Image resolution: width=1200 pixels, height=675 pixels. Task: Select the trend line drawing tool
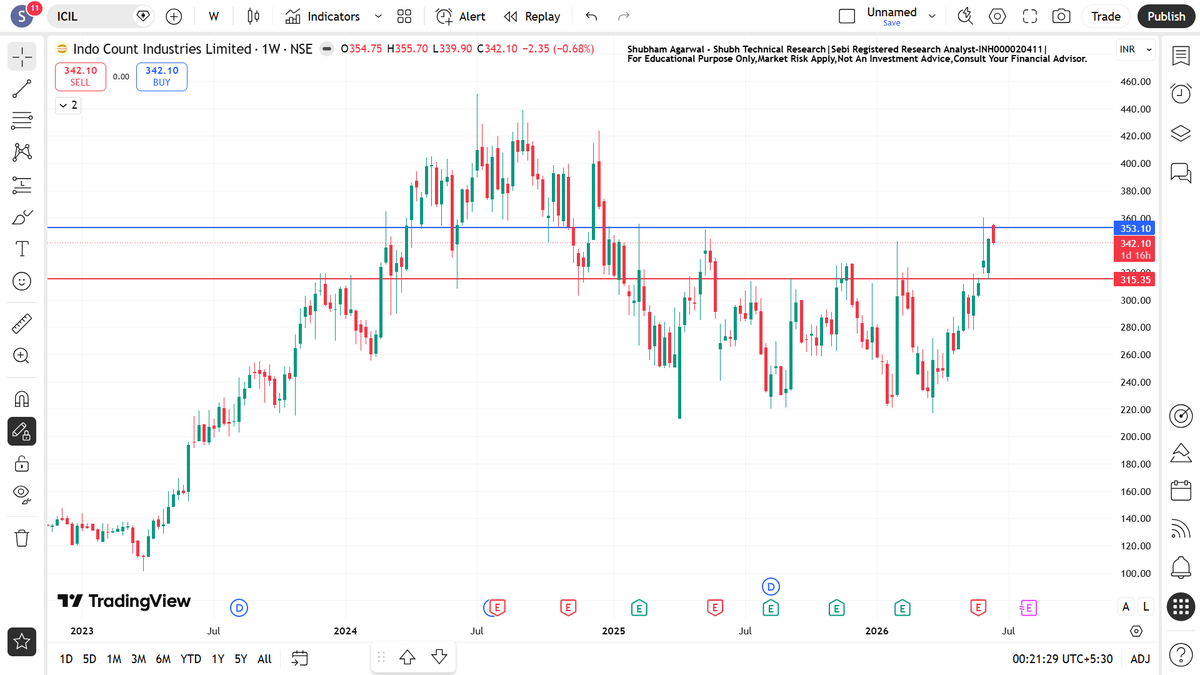[x=22, y=89]
